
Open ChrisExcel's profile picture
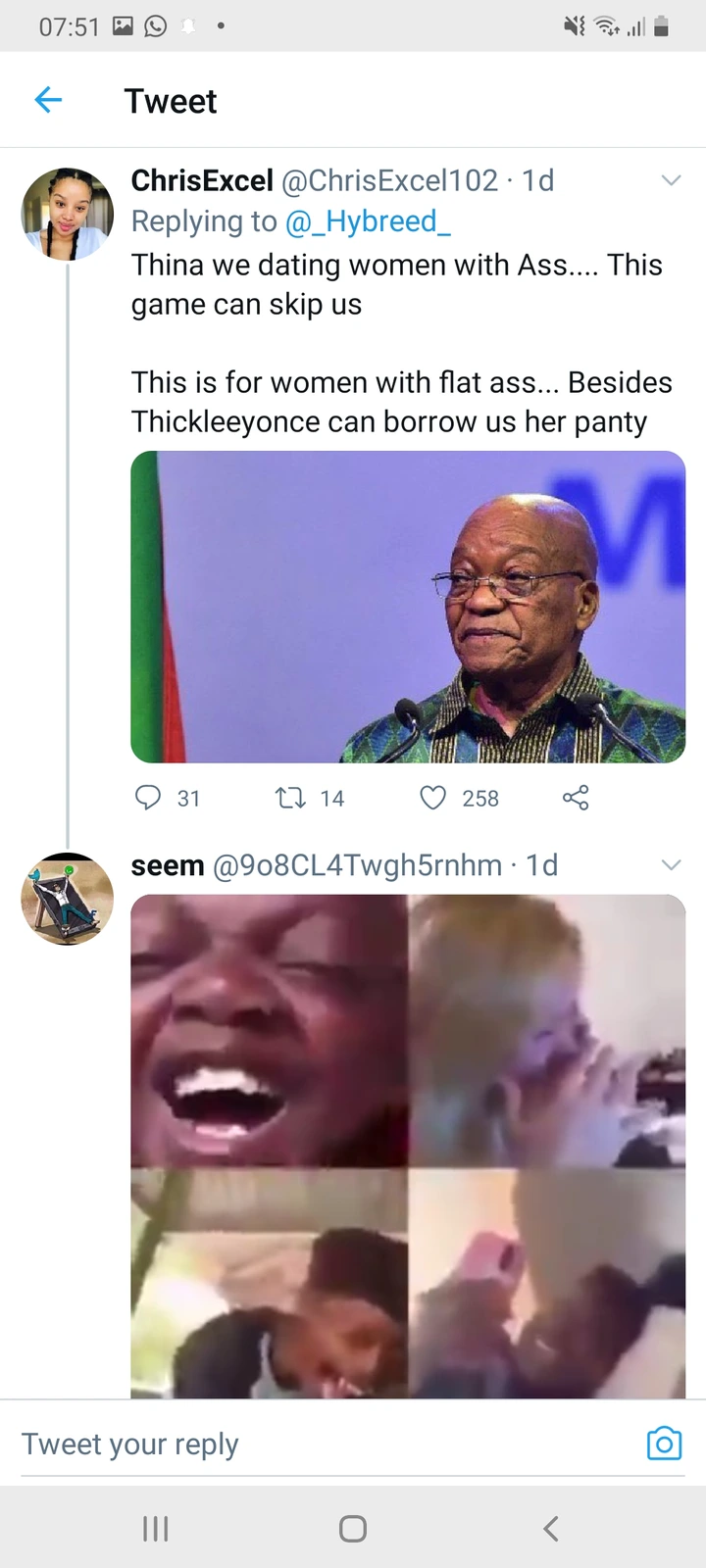(68, 214)
